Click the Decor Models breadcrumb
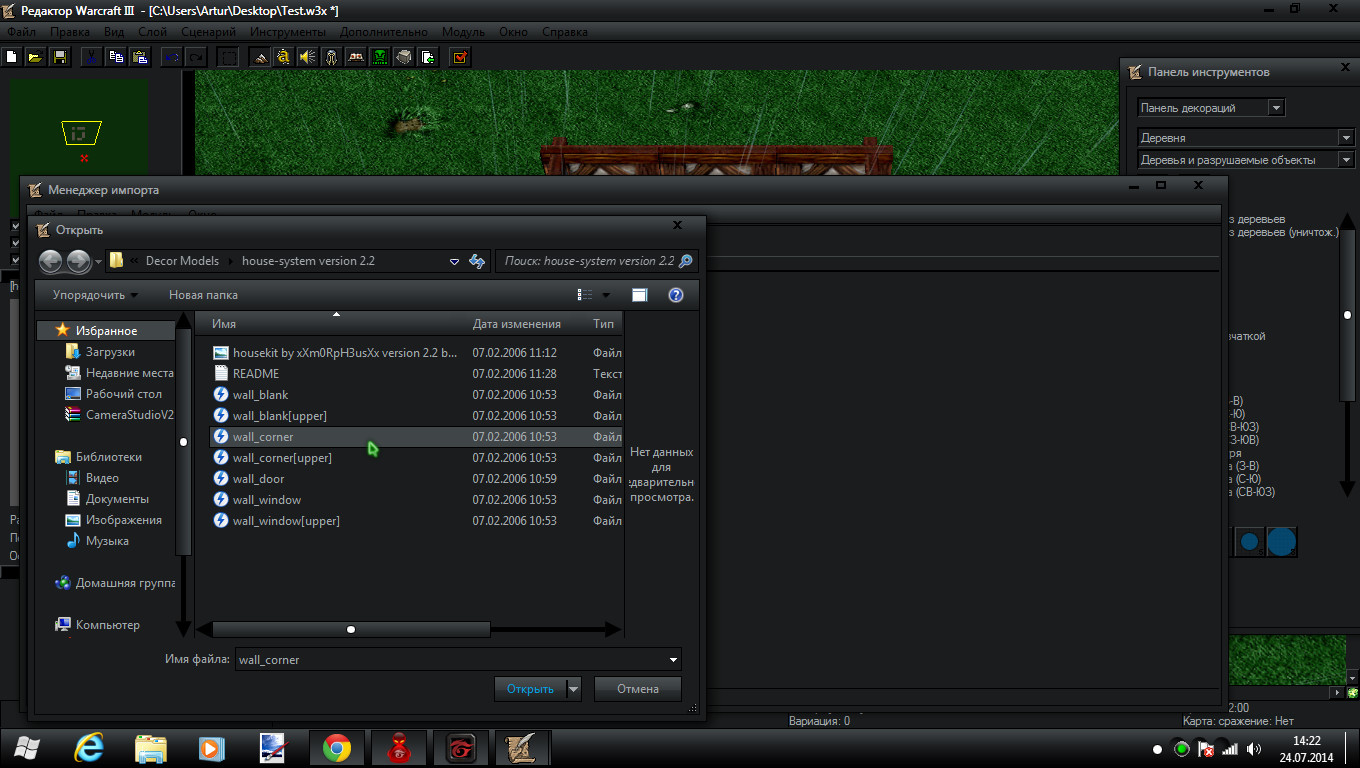 click(x=182, y=261)
